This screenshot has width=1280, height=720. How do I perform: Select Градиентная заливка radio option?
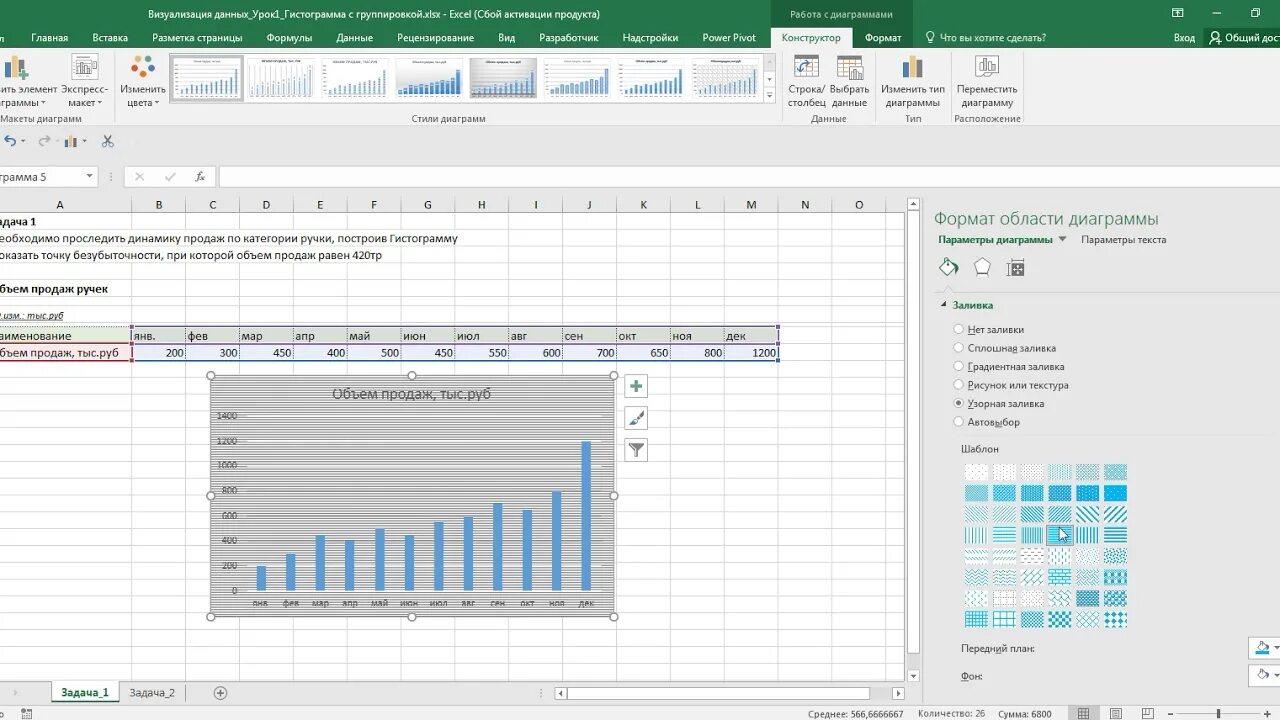959,367
